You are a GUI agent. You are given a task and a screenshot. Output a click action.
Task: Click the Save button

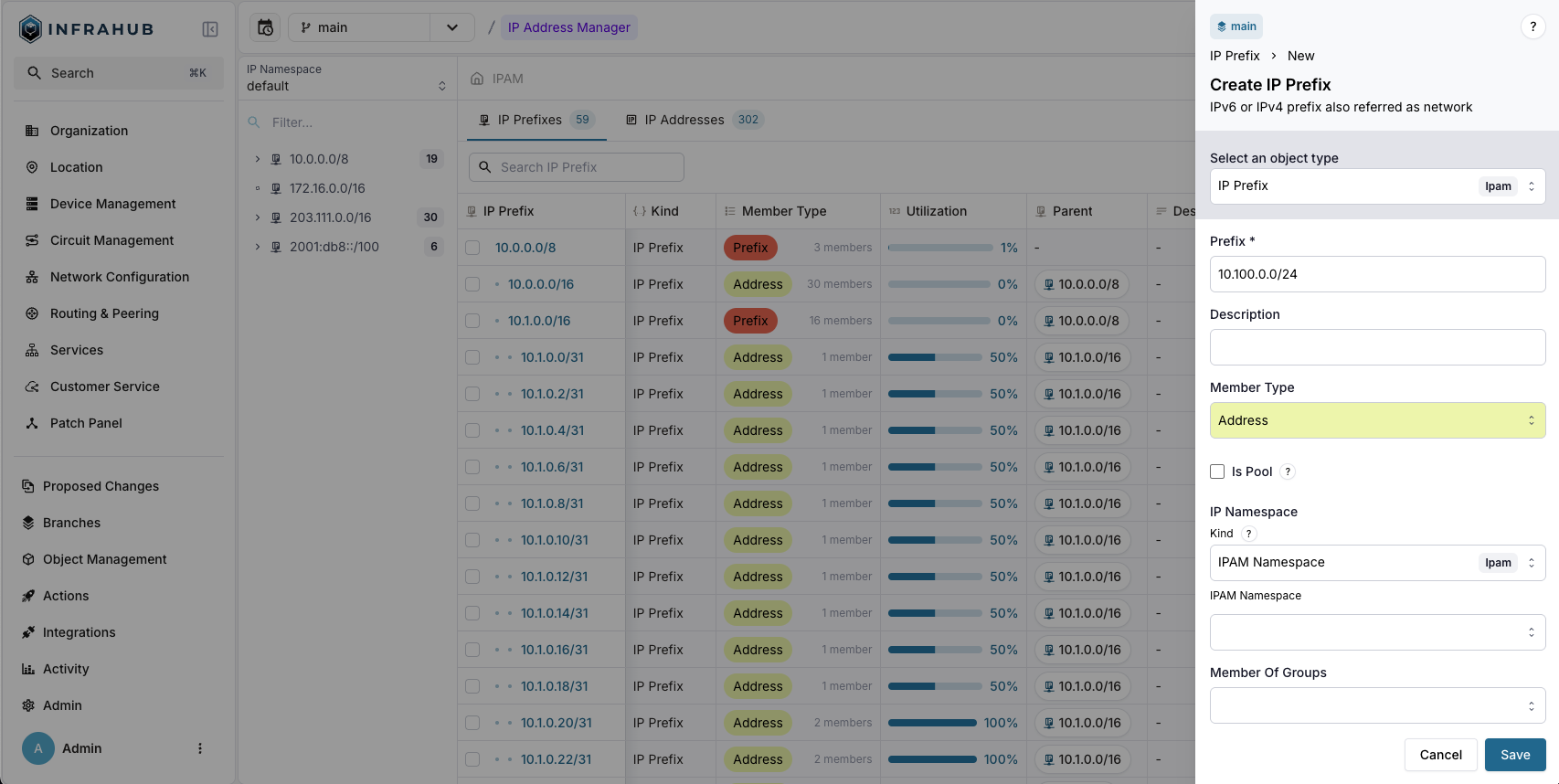tap(1514, 755)
